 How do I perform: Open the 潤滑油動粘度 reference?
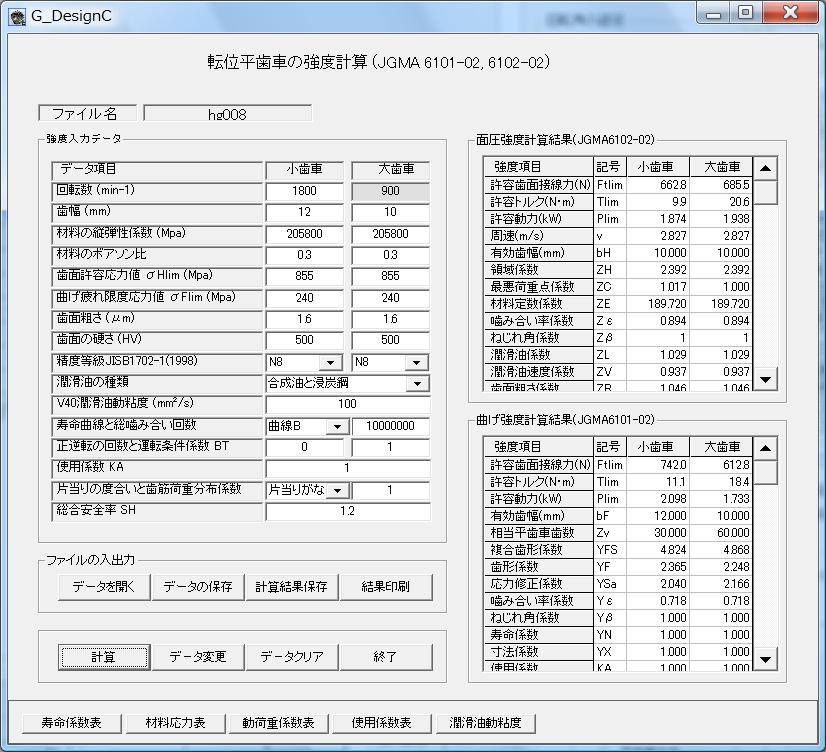tap(485, 722)
